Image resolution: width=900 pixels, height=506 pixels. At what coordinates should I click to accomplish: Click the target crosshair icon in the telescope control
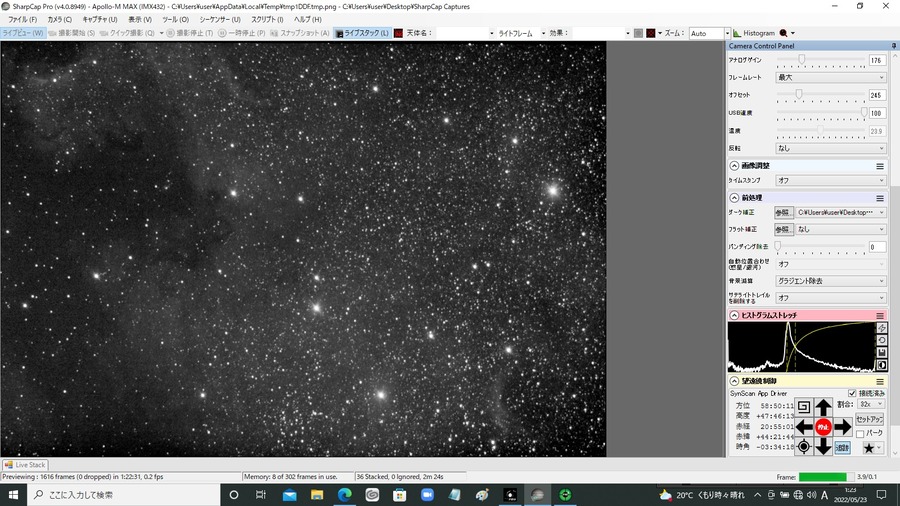[x=804, y=446]
